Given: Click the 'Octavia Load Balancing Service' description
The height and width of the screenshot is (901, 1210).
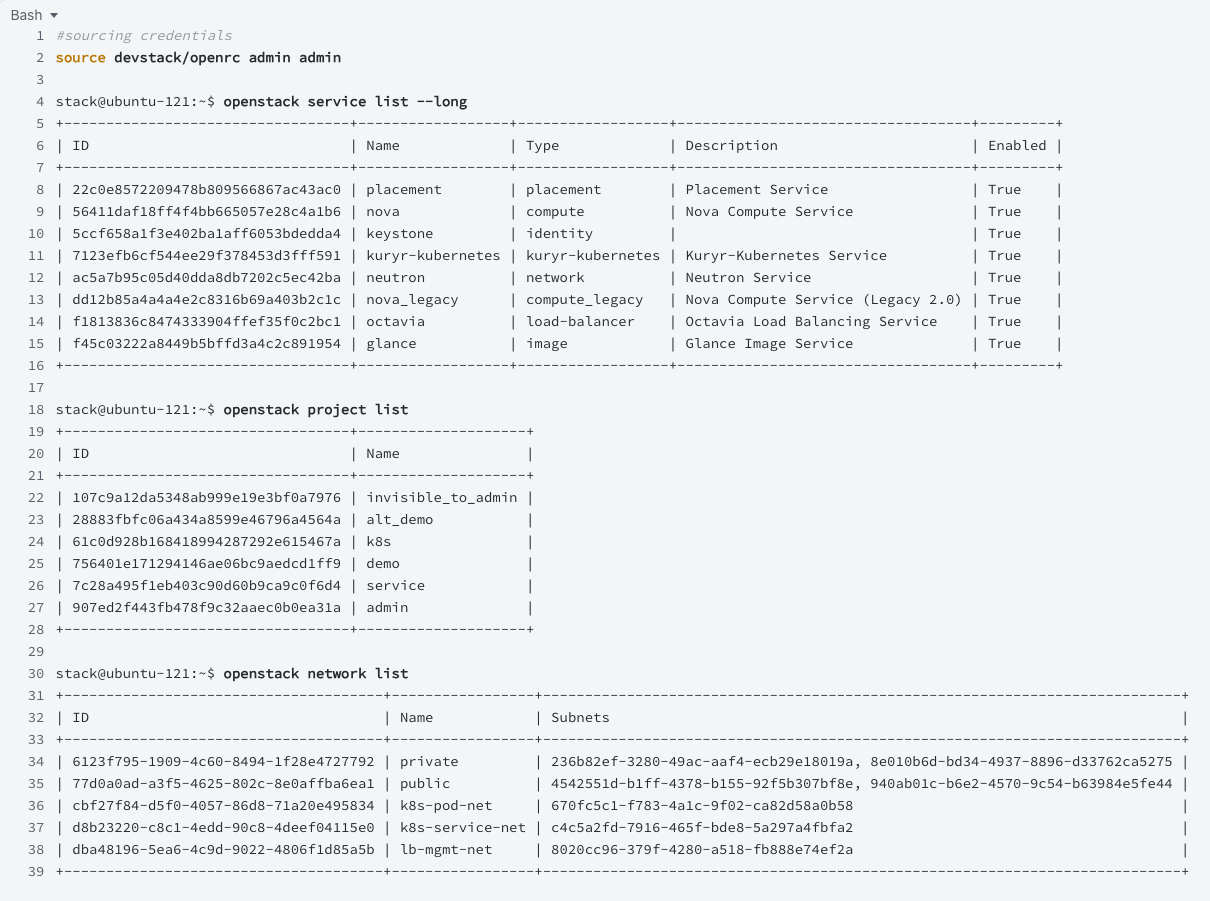Looking at the screenshot, I should [811, 322].
